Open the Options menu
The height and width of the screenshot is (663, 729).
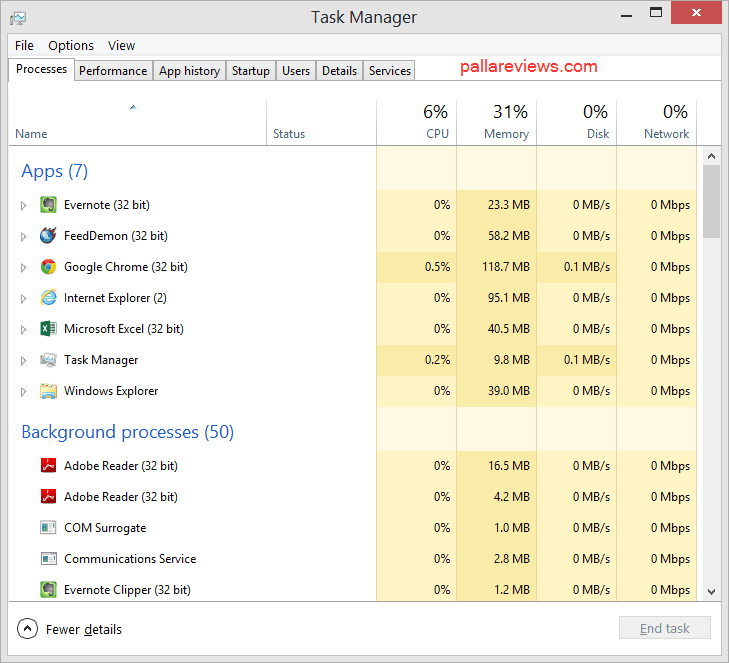point(71,45)
